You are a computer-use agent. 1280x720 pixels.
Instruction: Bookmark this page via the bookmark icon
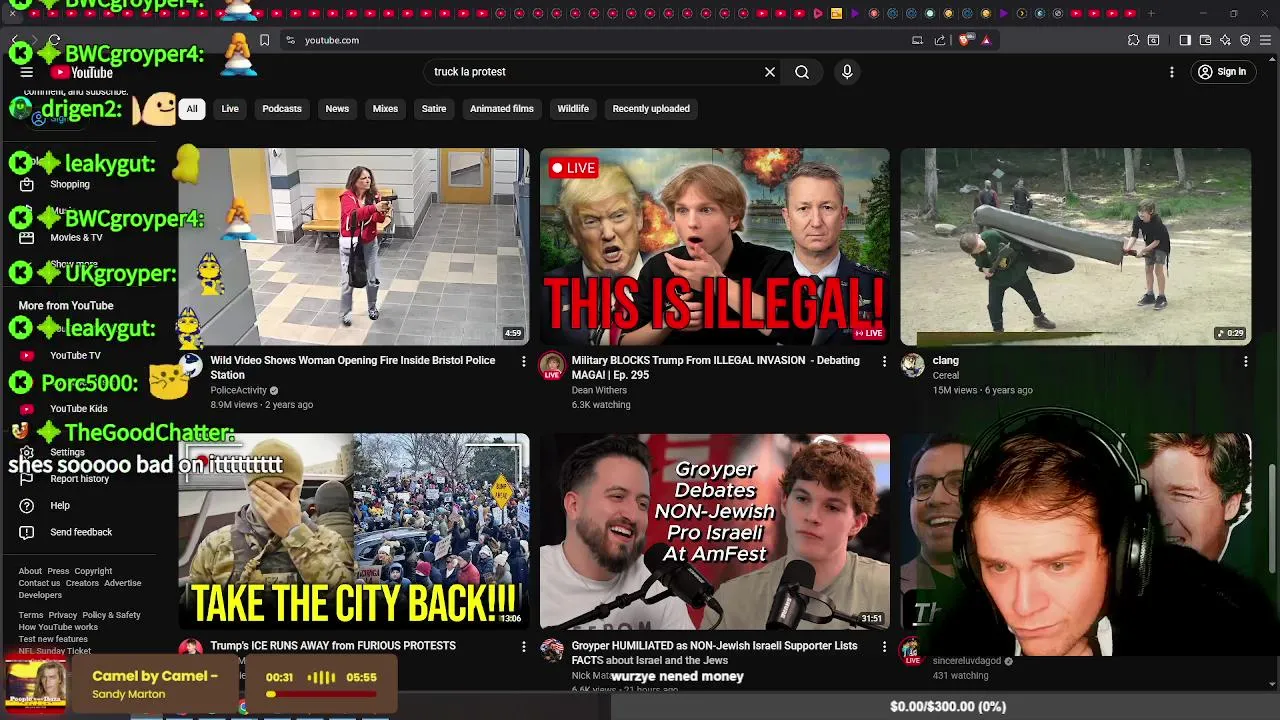click(264, 40)
